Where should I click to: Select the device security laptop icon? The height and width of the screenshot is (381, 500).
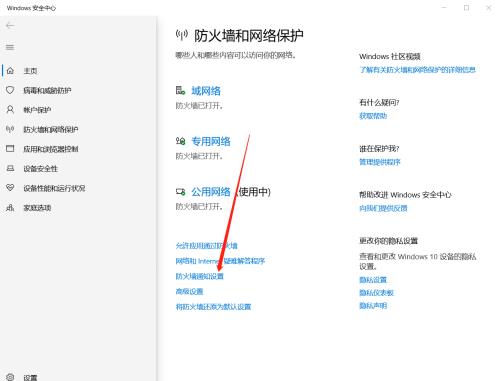point(10,168)
